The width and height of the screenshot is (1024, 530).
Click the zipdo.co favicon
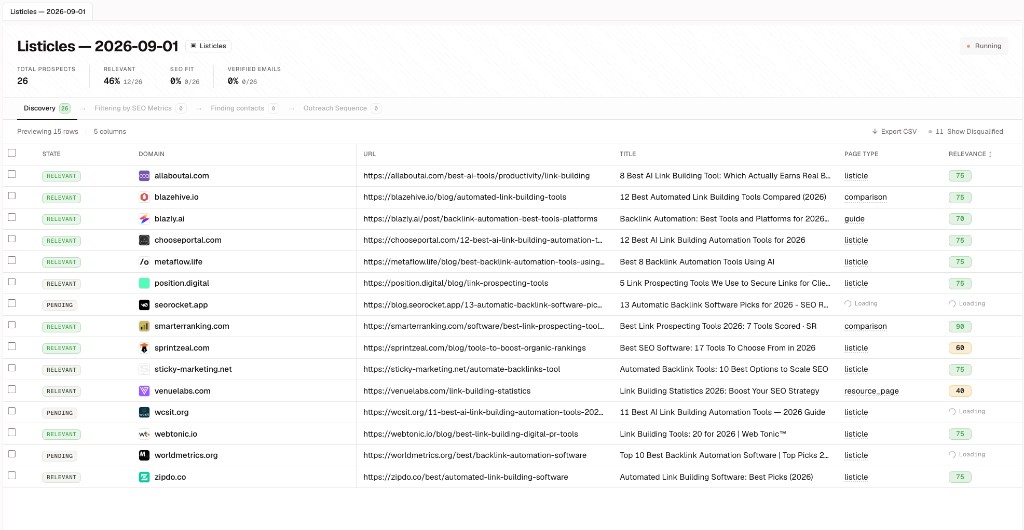click(144, 477)
